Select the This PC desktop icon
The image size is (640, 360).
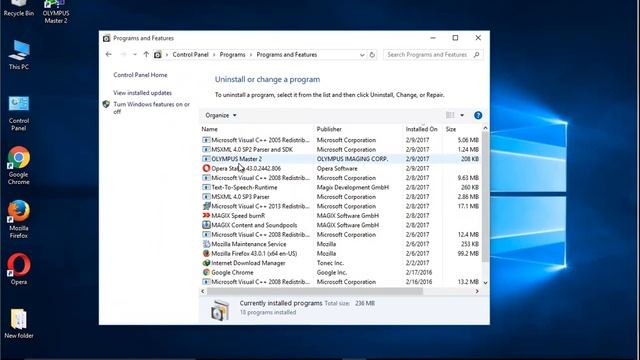(x=19, y=55)
